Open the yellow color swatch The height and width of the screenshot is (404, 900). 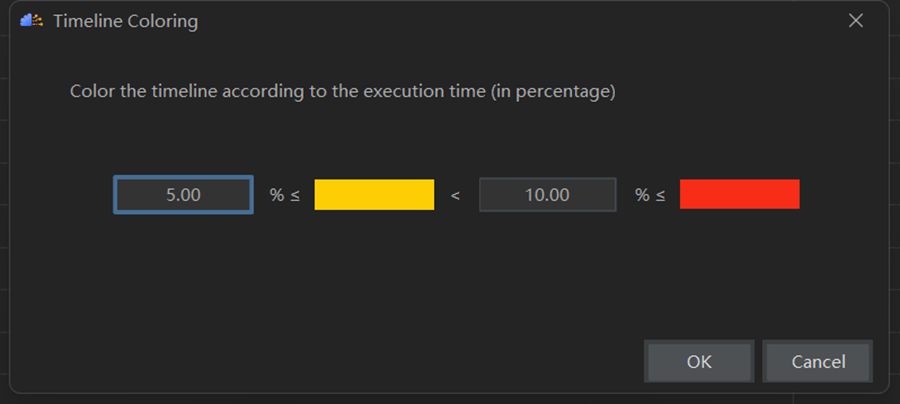click(374, 195)
